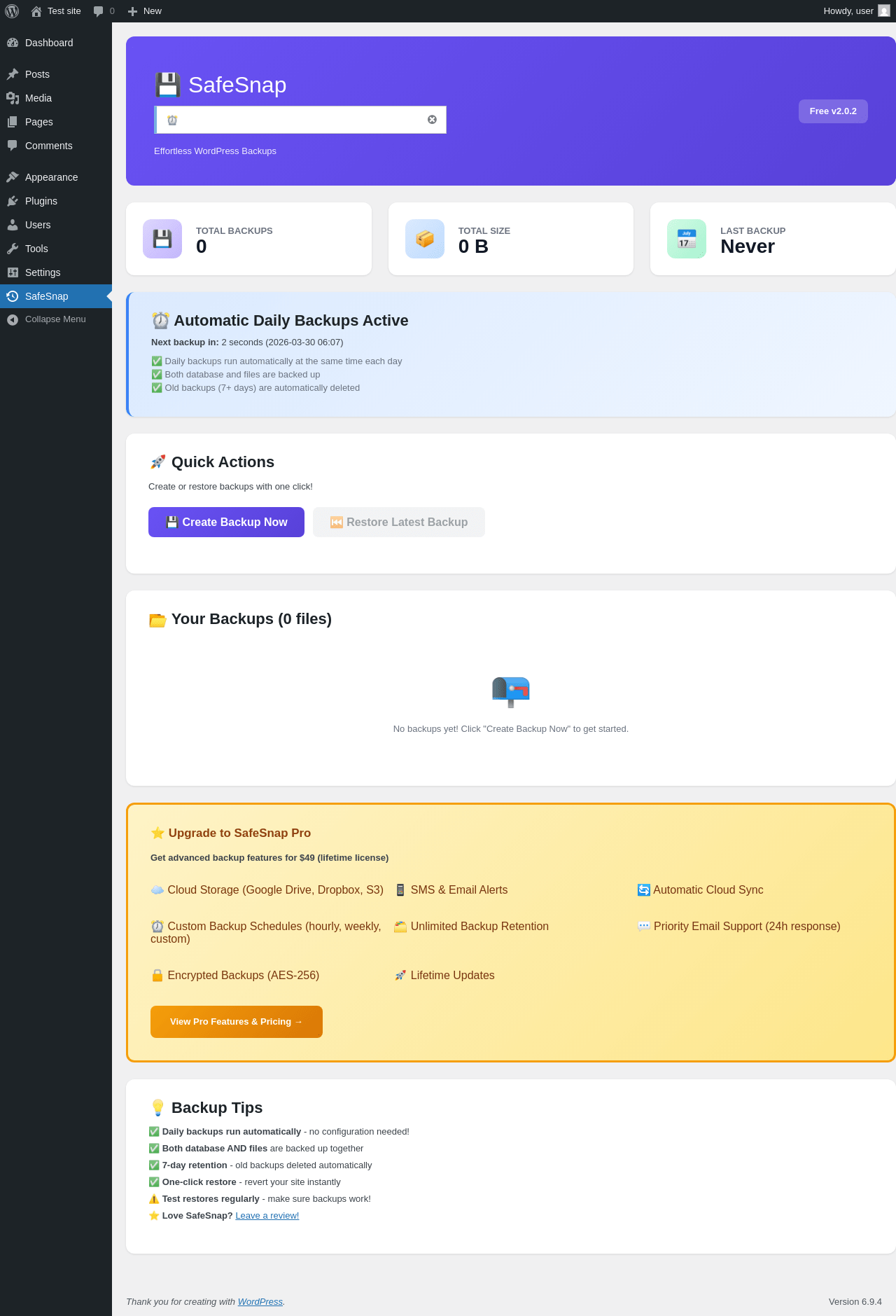Click the Plugins plug icon in sidebar
Viewport: 896px width, 1316px height.
click(13, 201)
